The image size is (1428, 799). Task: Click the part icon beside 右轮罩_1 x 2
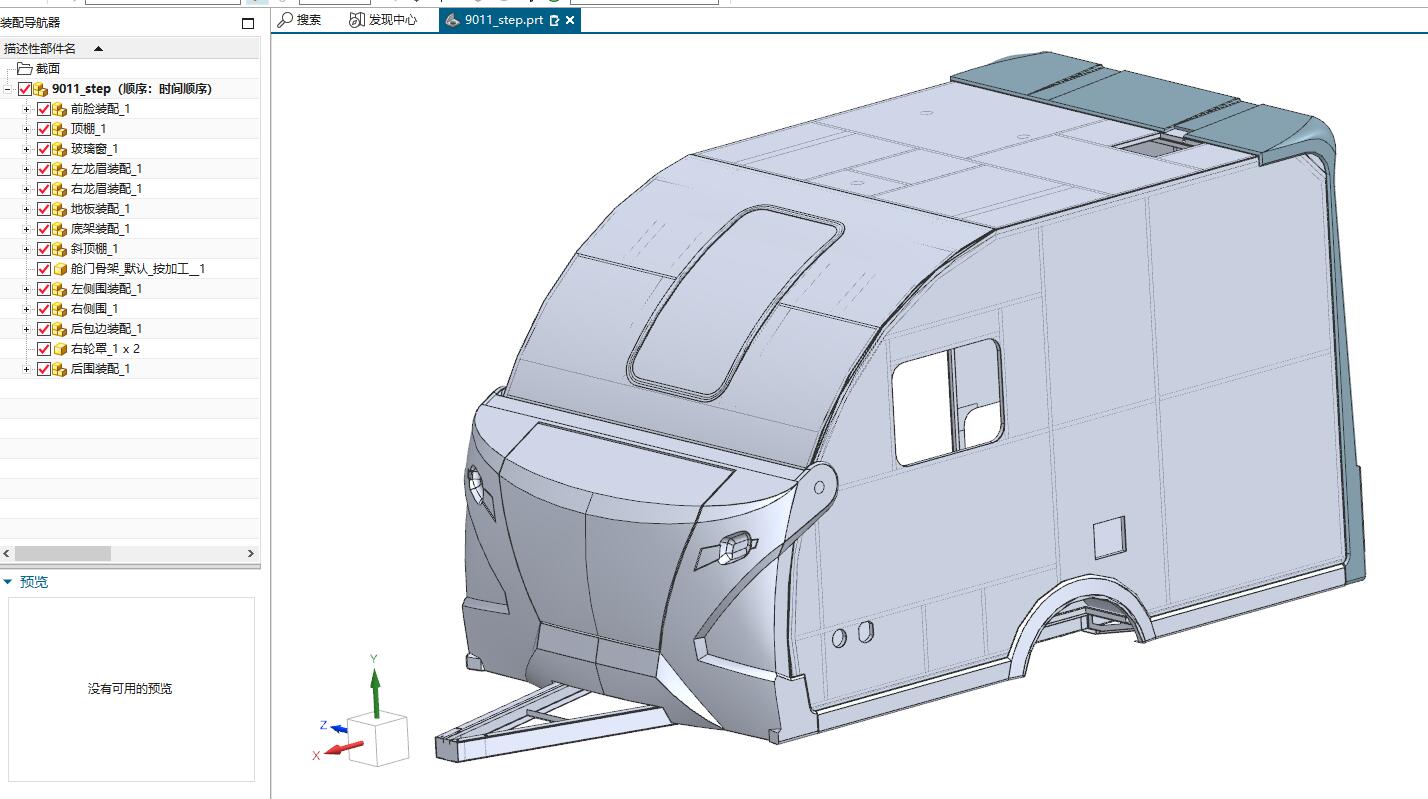(x=59, y=349)
